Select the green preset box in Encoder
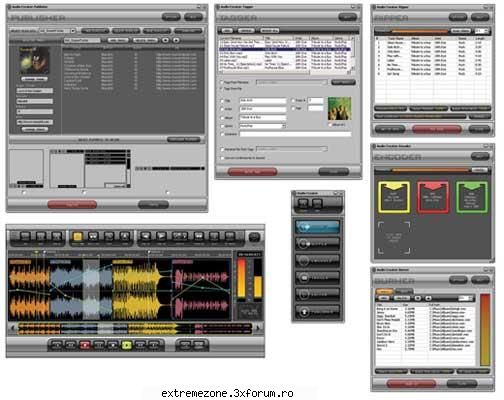The height and width of the screenshot is (400, 504). pos(472,197)
